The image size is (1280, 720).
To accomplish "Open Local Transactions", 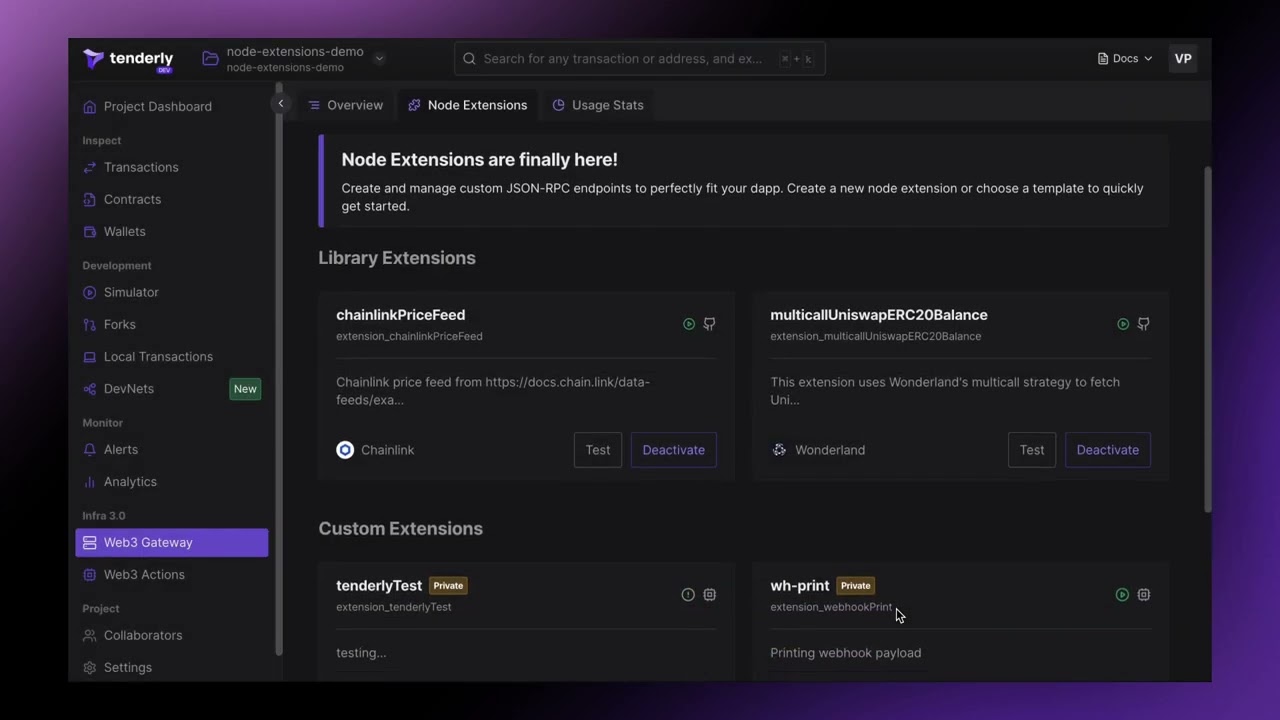I will coord(158,356).
